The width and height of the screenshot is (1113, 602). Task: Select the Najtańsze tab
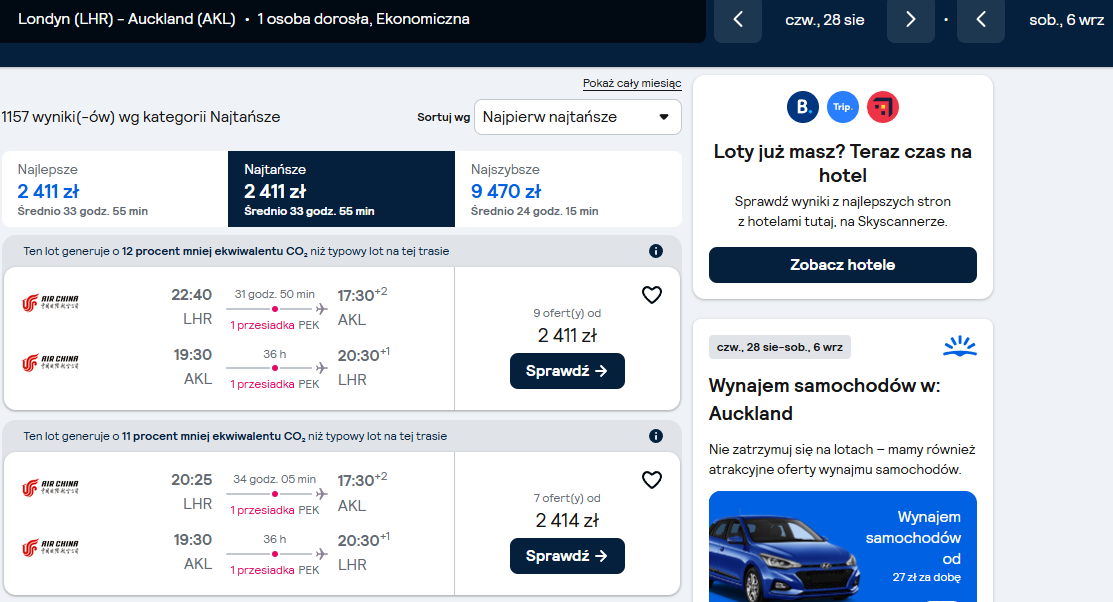(x=341, y=189)
